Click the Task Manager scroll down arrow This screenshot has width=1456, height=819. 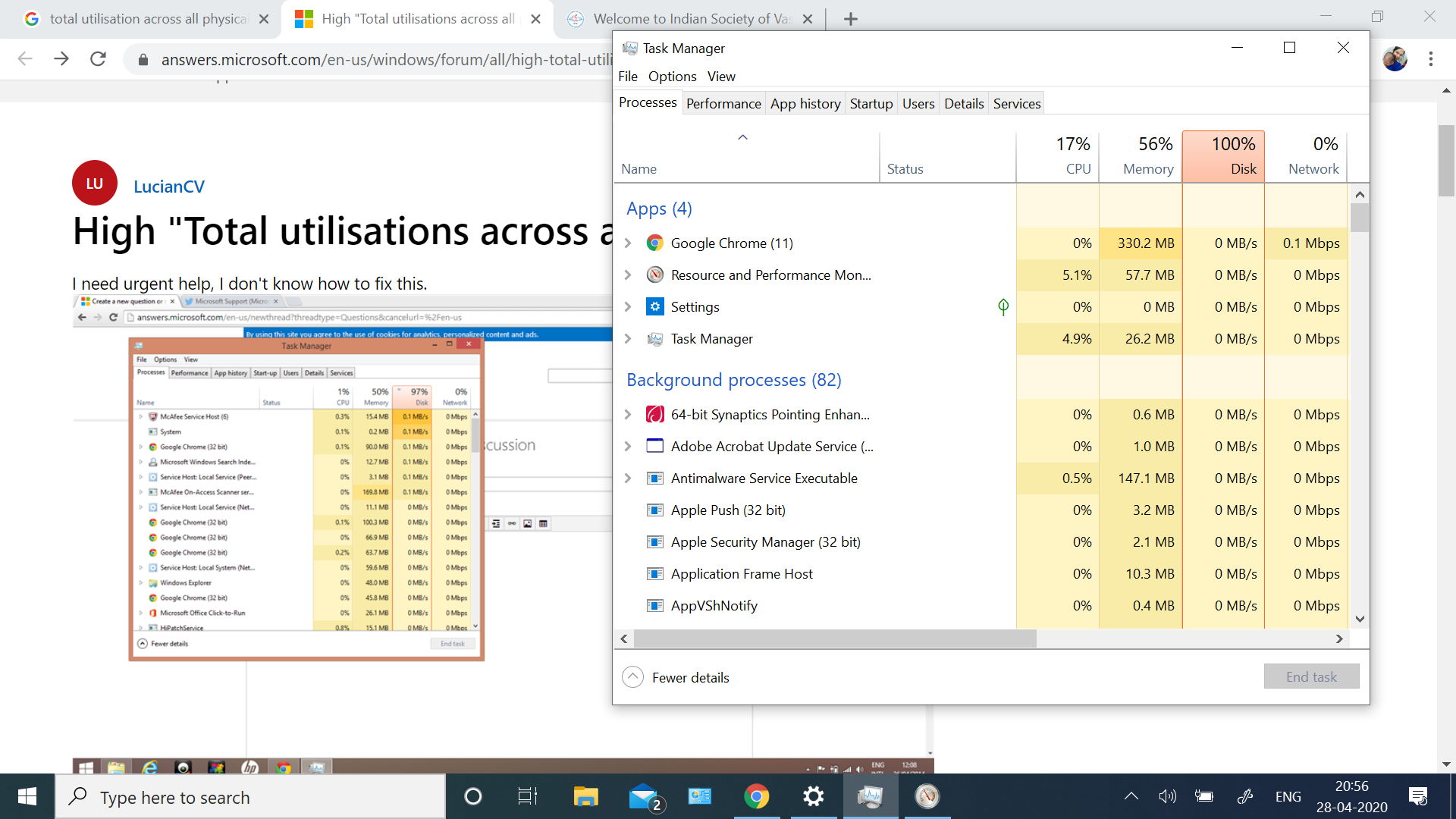point(1360,619)
